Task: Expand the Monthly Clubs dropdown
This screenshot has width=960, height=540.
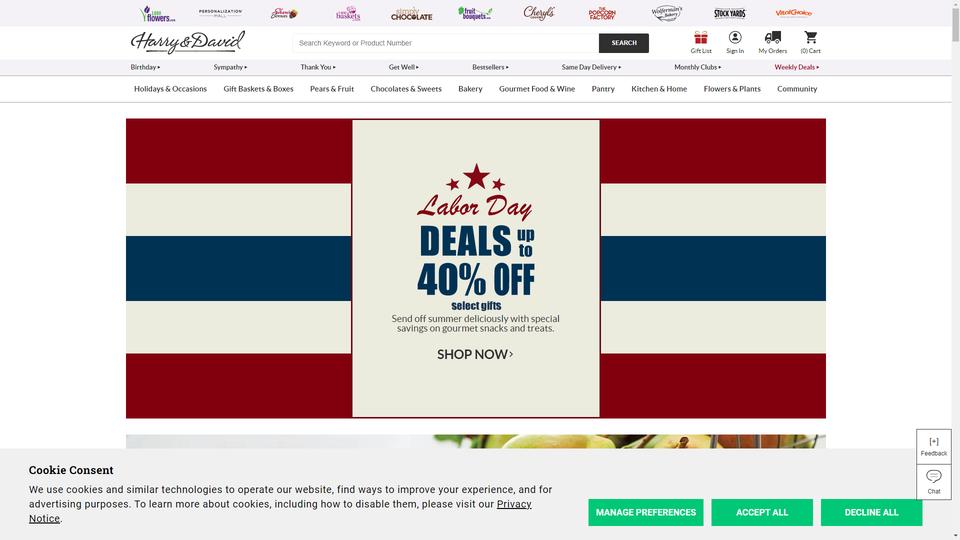Action: tap(697, 67)
